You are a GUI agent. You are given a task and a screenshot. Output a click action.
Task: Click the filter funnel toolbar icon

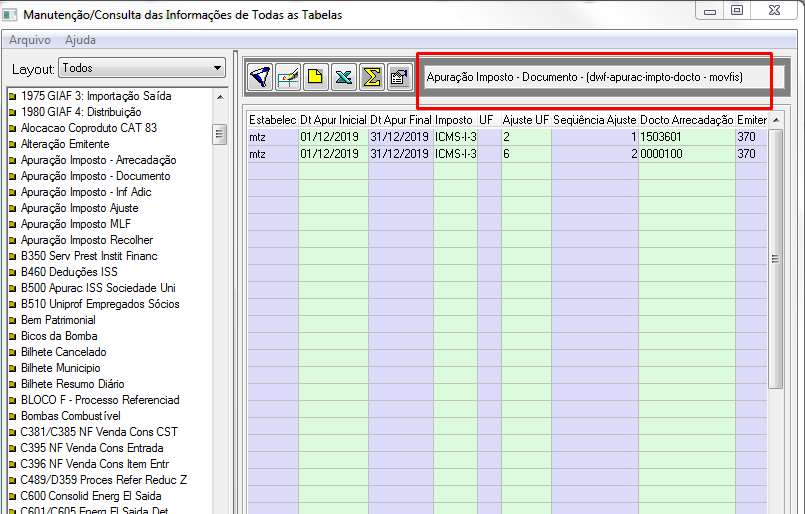[x=260, y=78]
